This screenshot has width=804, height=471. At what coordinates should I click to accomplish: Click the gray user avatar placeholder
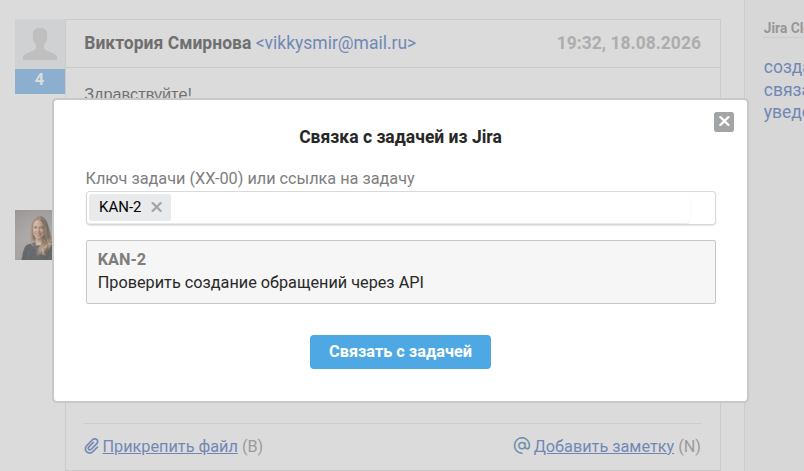[40, 44]
